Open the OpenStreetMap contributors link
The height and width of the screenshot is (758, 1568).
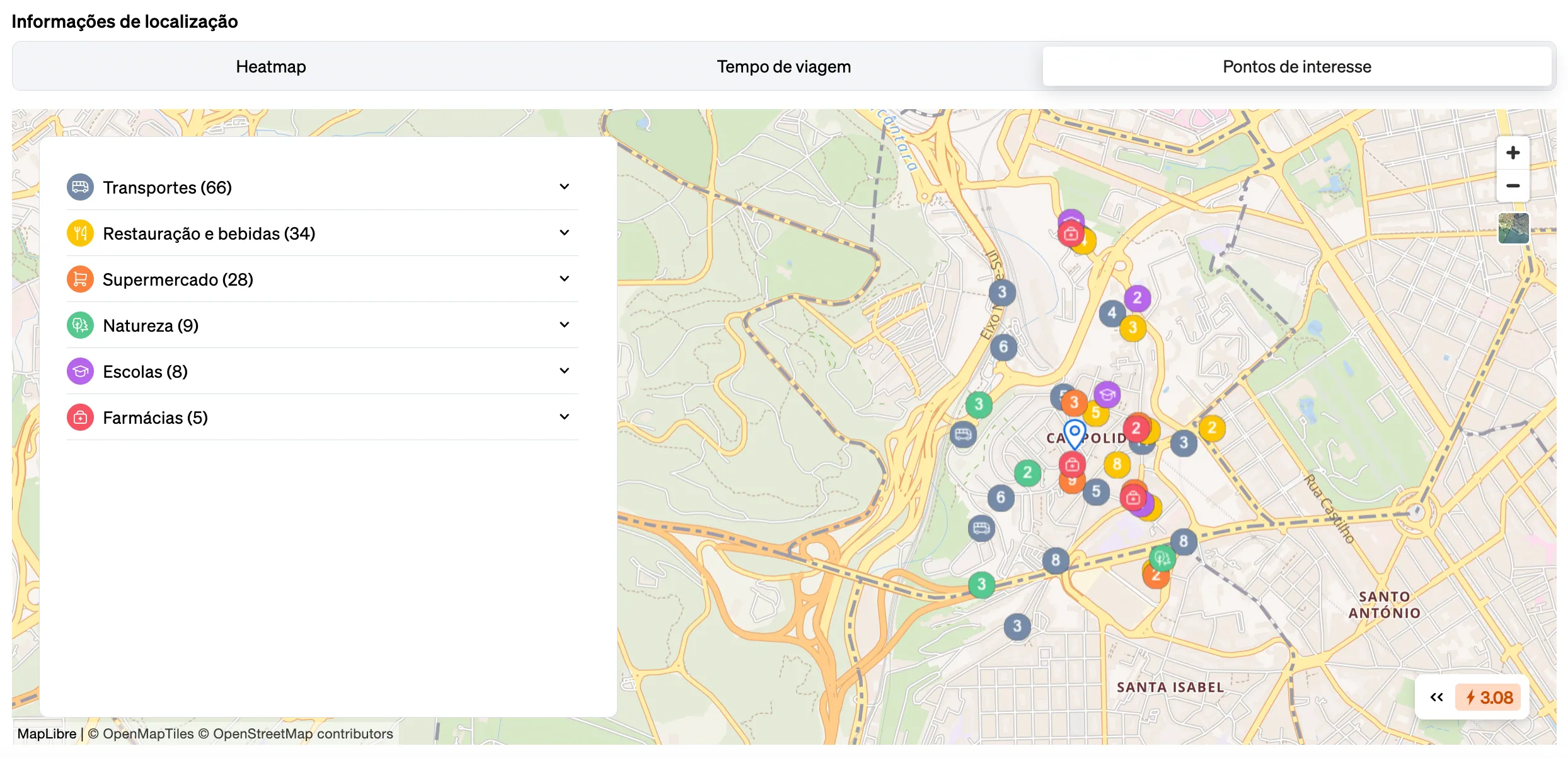click(x=296, y=733)
